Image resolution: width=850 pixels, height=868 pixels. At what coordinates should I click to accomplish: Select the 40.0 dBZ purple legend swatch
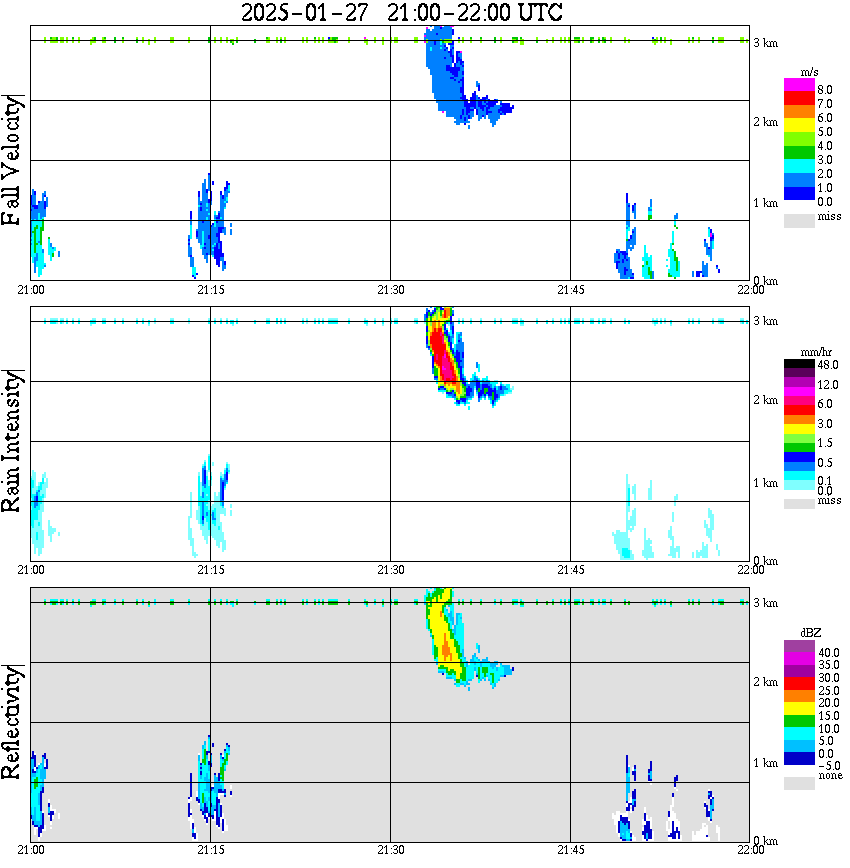coord(799,647)
